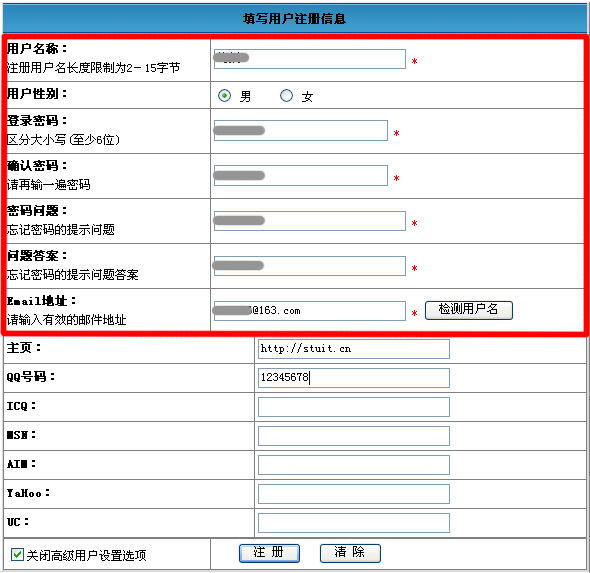Click the 请再输一遍密码 hint text

coord(49,184)
